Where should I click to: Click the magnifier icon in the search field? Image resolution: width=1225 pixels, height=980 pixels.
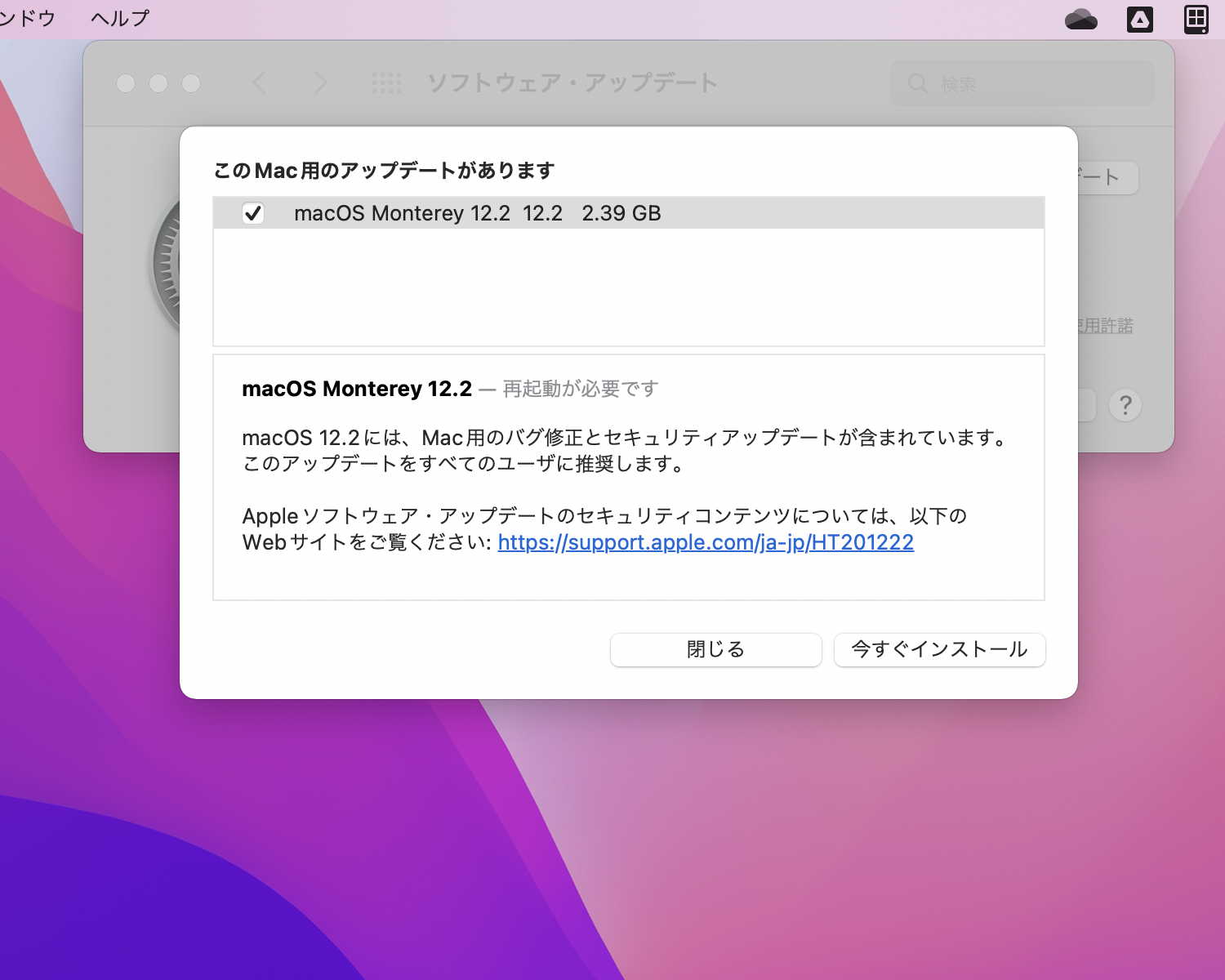[918, 82]
